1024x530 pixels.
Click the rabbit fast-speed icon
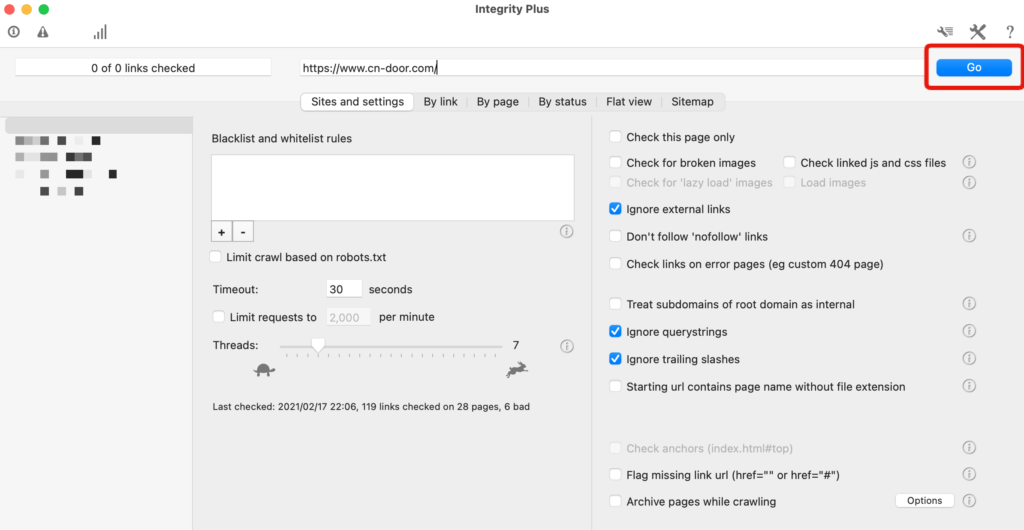pyautogui.click(x=517, y=370)
